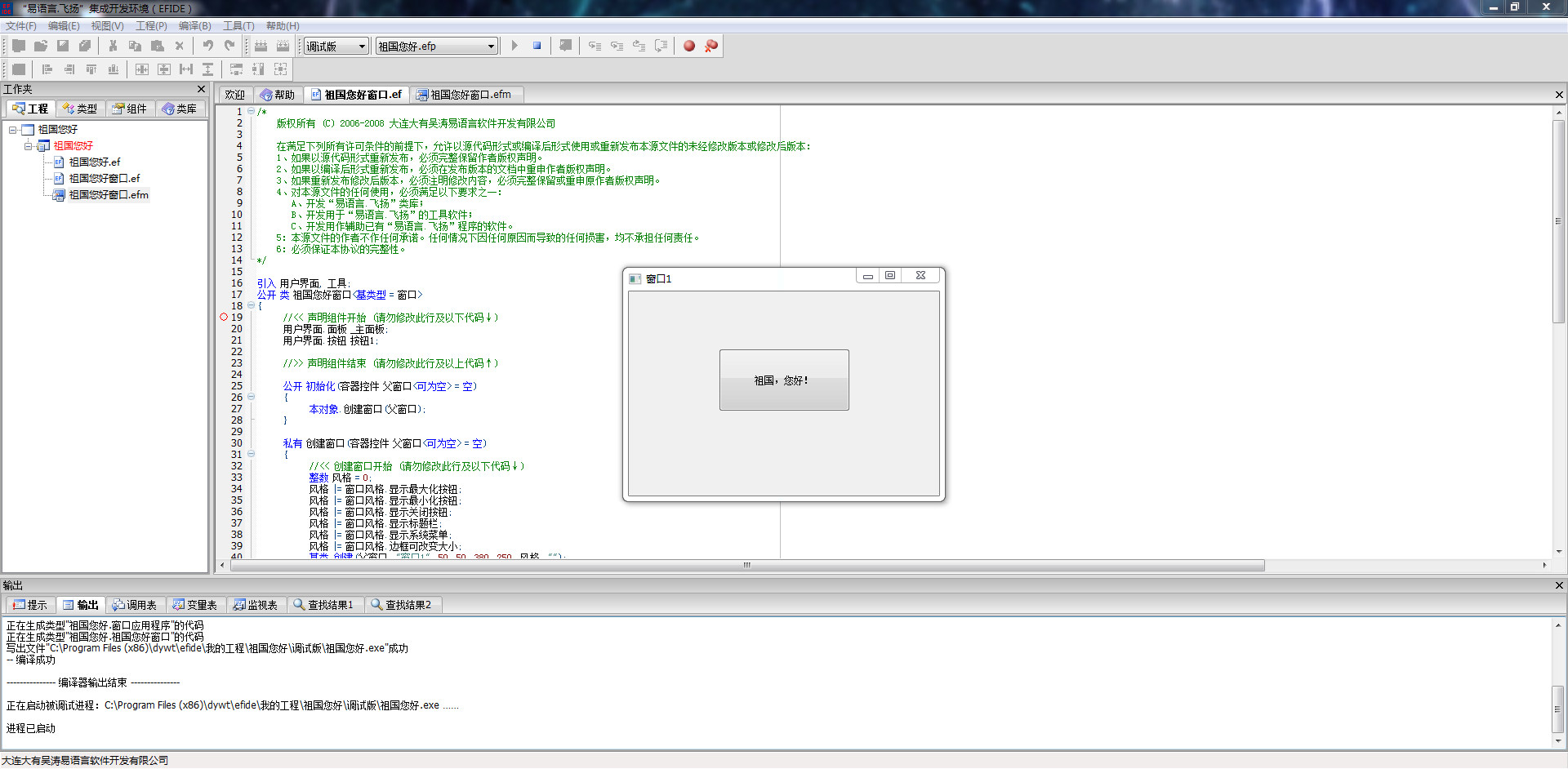Click the editor vertical scrollbar thumb
This screenshot has height=769, width=1568.
pos(1559,220)
